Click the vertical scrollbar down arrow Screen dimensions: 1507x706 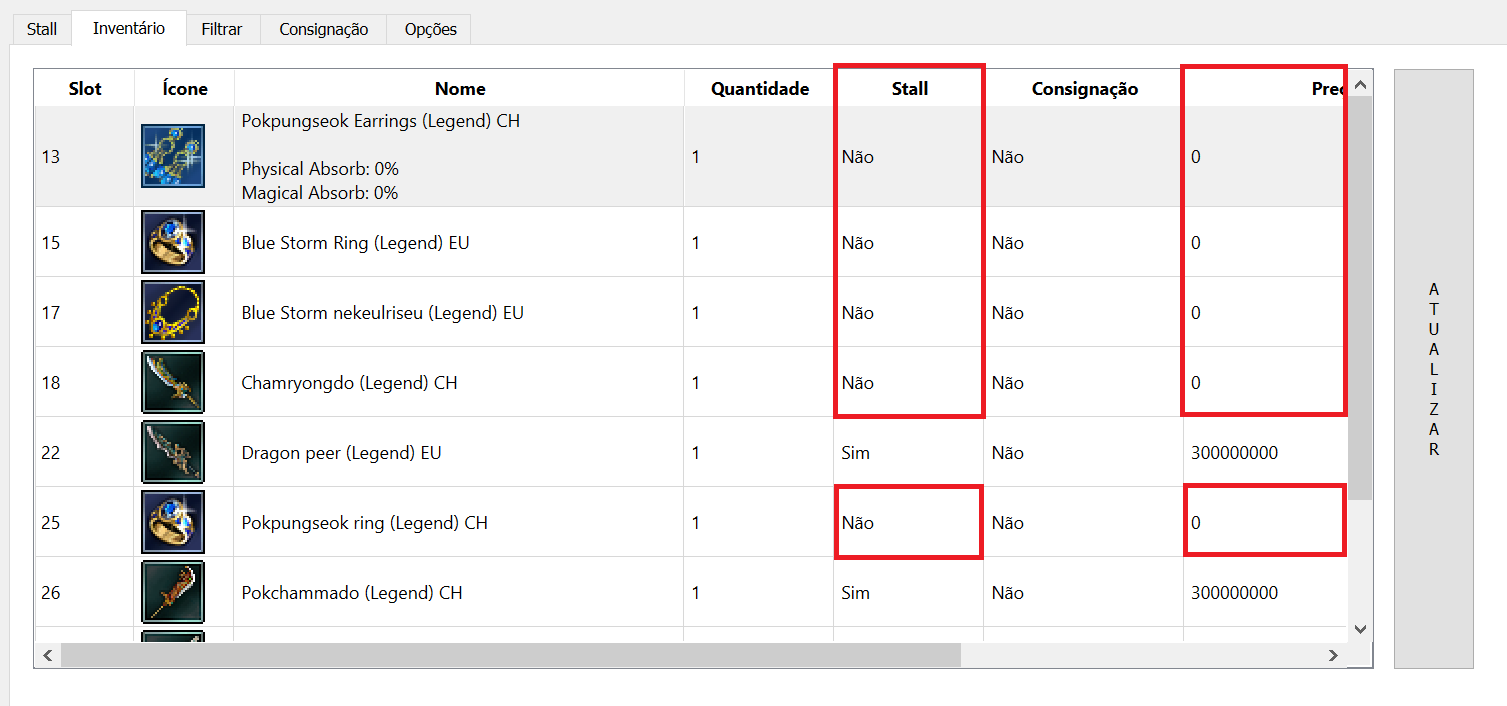point(1360,629)
